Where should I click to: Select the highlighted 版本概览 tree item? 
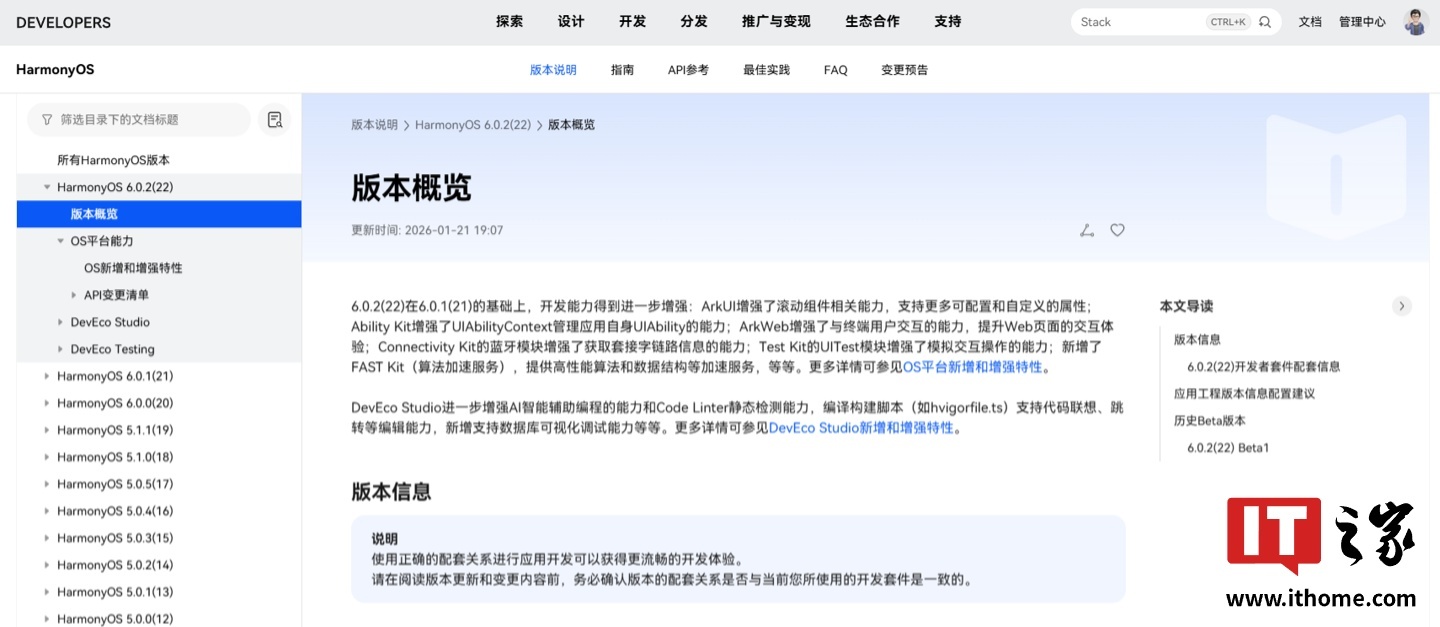[x=159, y=214]
